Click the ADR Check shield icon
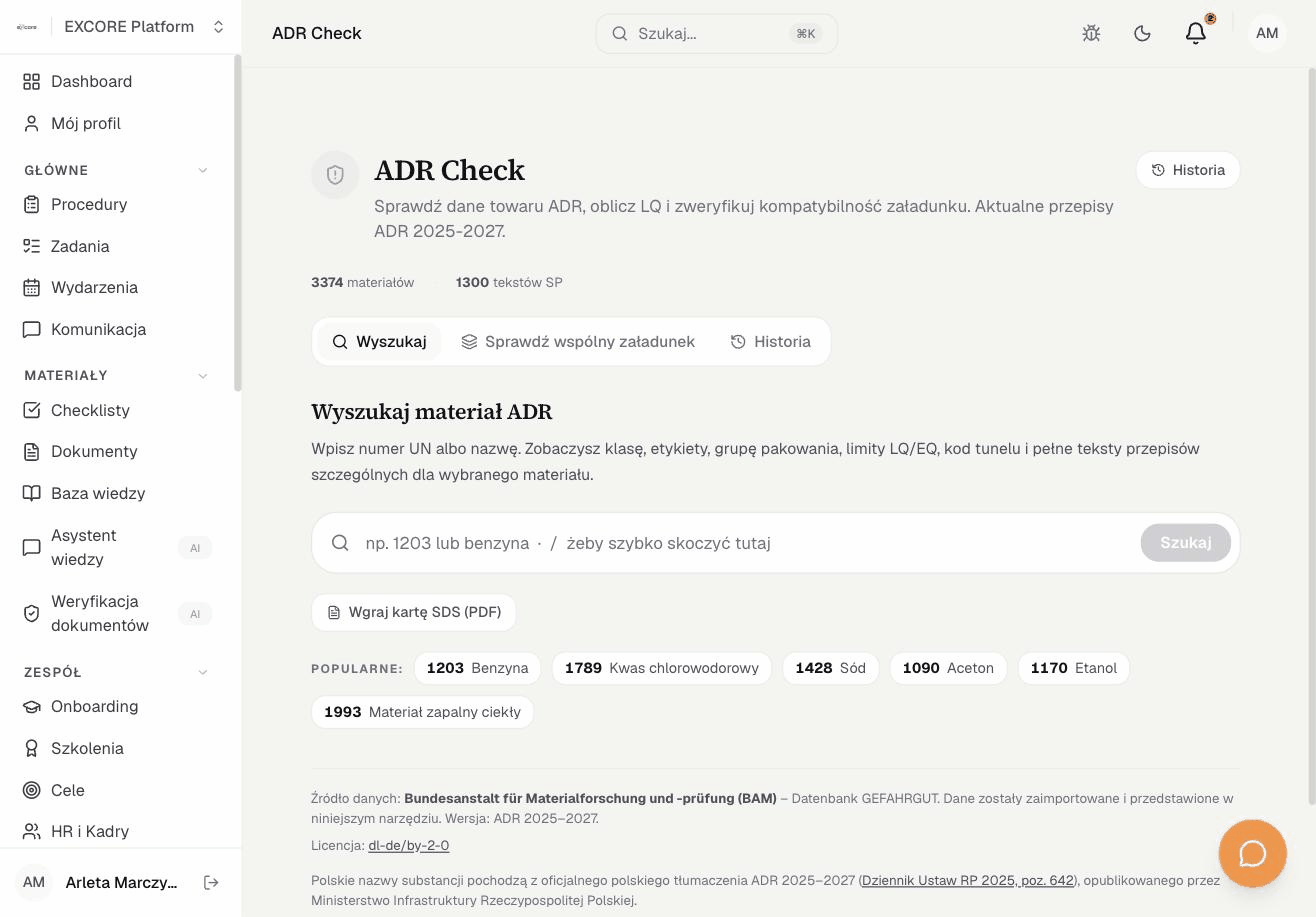 click(335, 175)
